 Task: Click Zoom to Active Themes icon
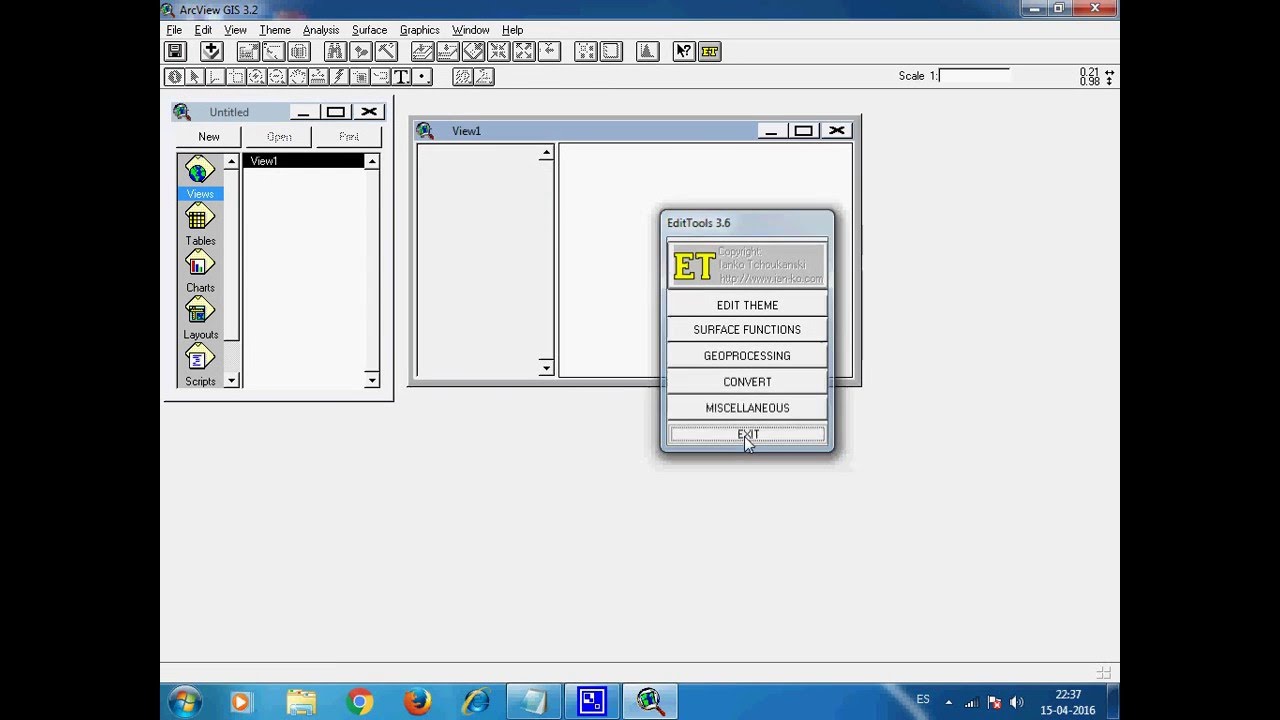447,51
